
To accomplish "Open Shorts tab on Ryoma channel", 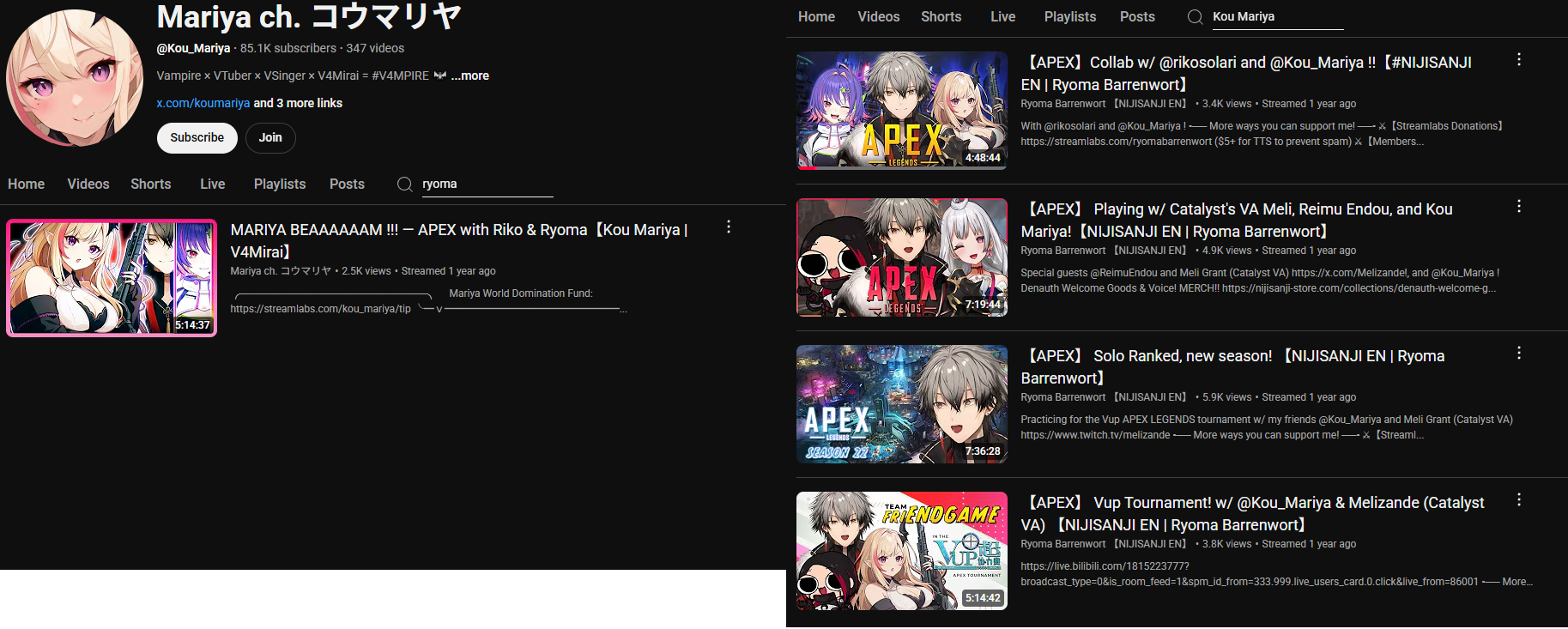I will 941,16.
